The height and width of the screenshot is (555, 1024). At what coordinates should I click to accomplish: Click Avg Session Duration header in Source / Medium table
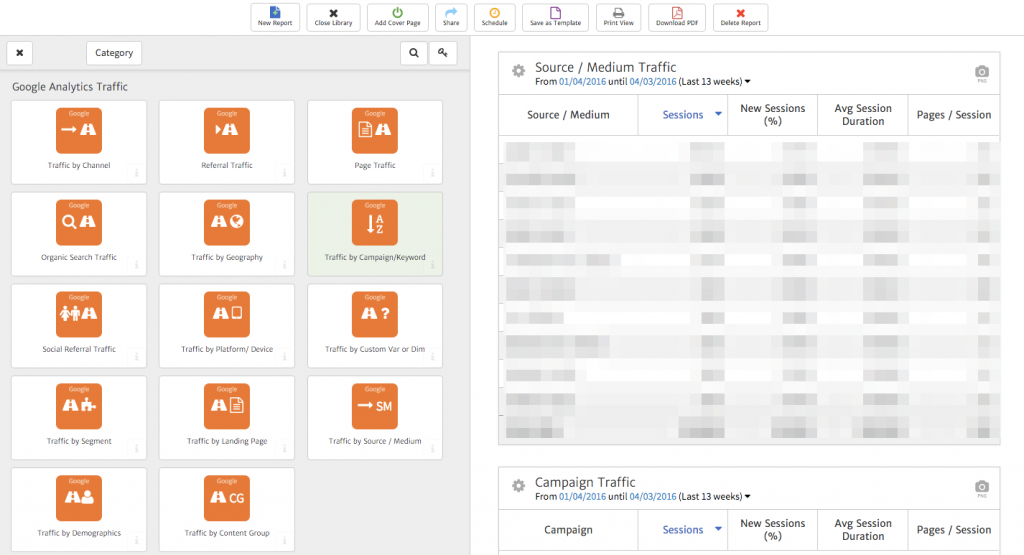863,115
